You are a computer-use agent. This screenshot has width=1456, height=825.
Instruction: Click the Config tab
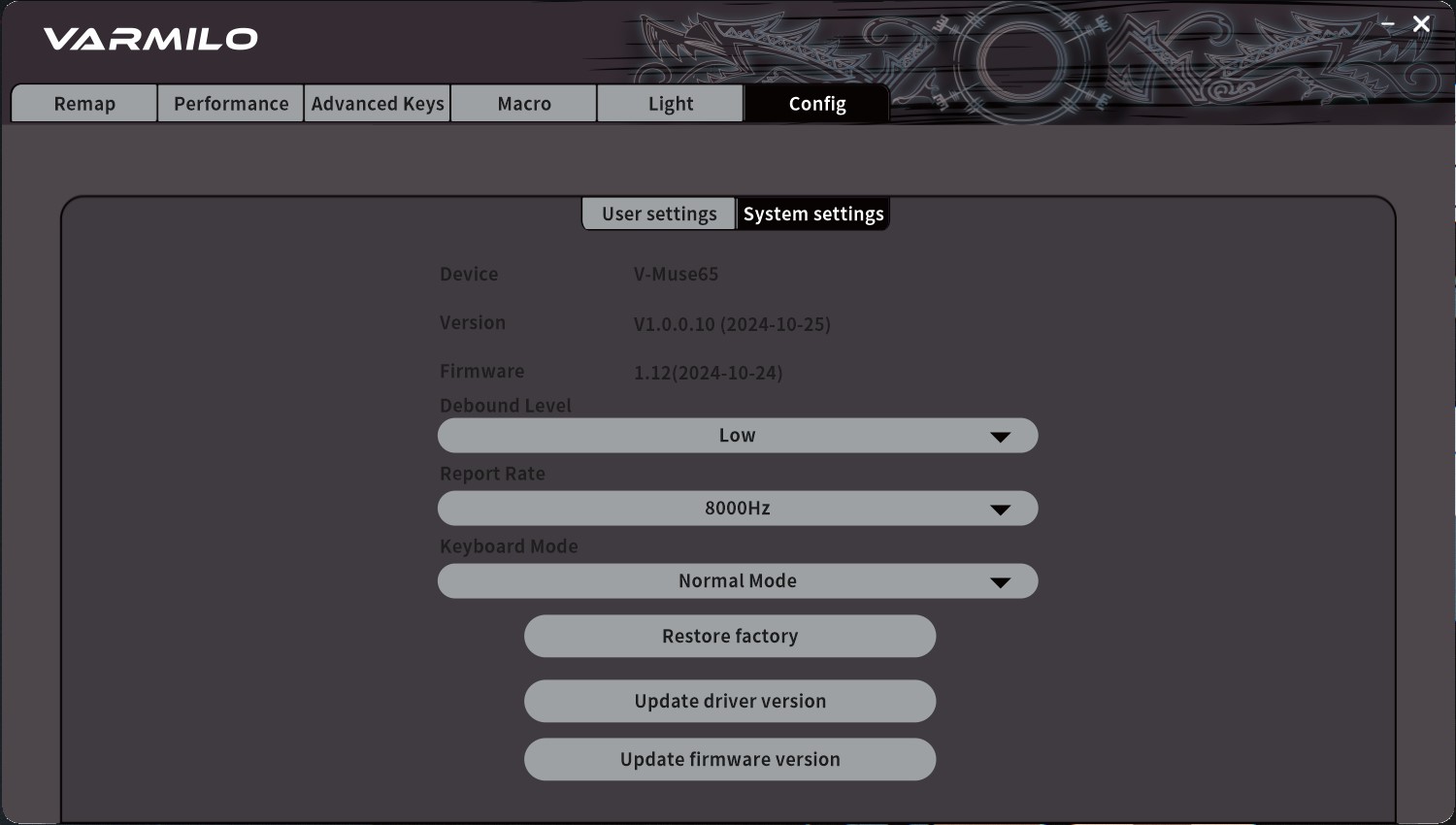(x=817, y=104)
